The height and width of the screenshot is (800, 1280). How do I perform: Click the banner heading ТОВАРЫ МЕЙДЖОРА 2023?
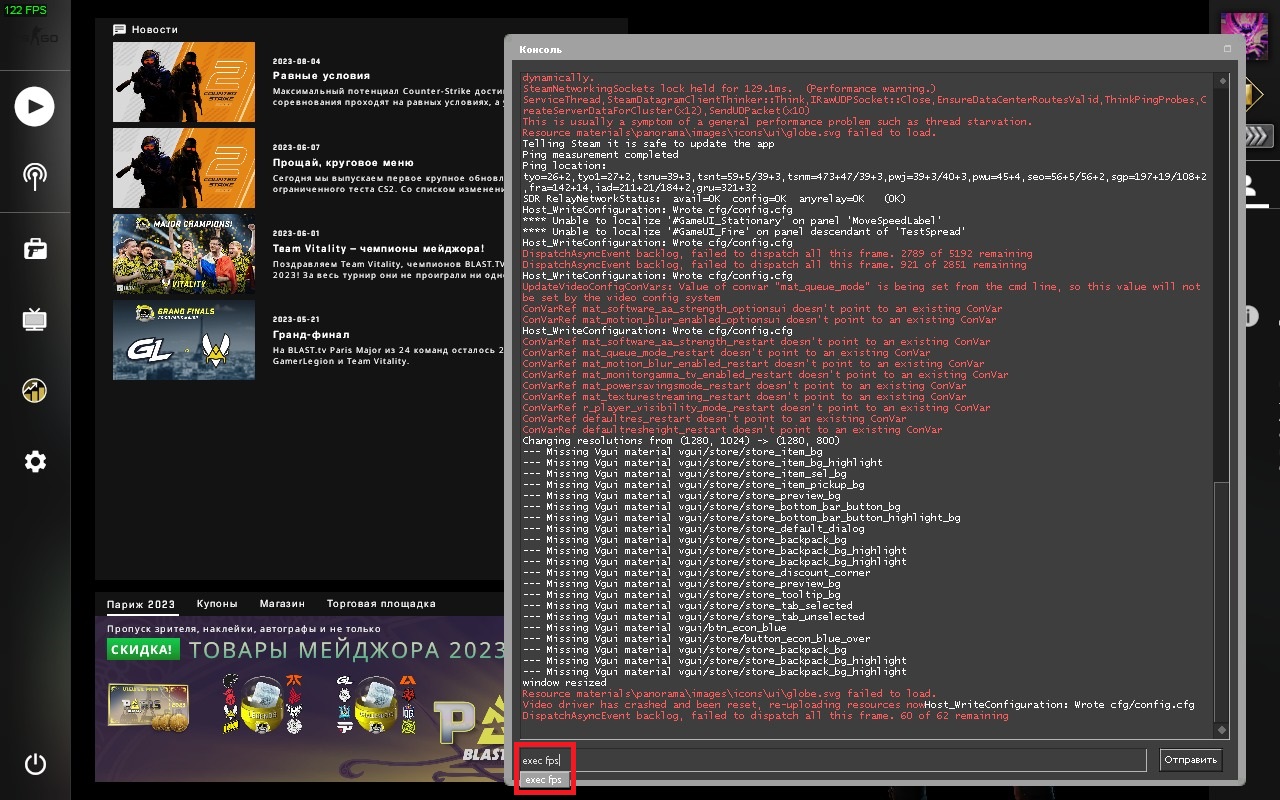346,651
